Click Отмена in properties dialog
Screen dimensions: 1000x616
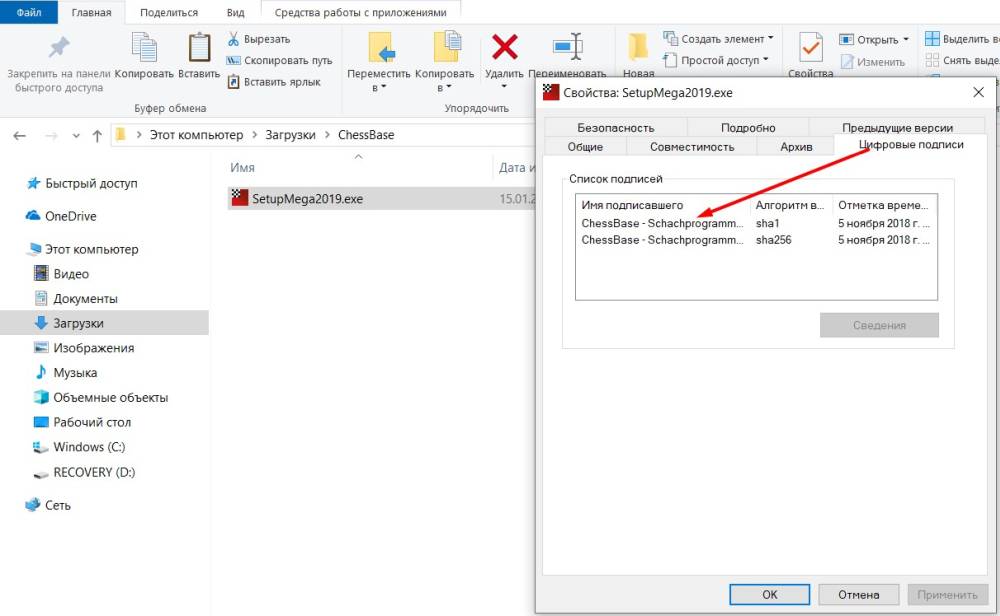[x=858, y=594]
